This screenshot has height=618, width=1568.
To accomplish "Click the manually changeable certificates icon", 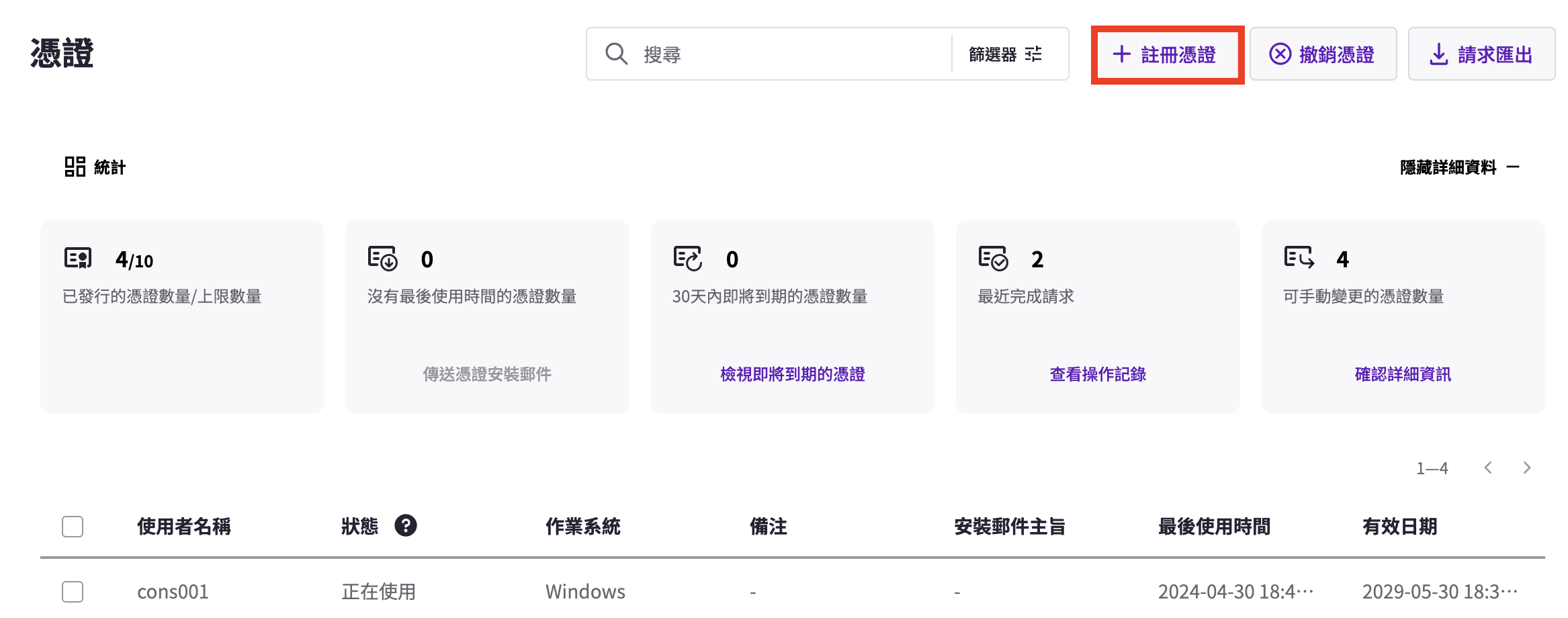I will pyautogui.click(x=1299, y=258).
